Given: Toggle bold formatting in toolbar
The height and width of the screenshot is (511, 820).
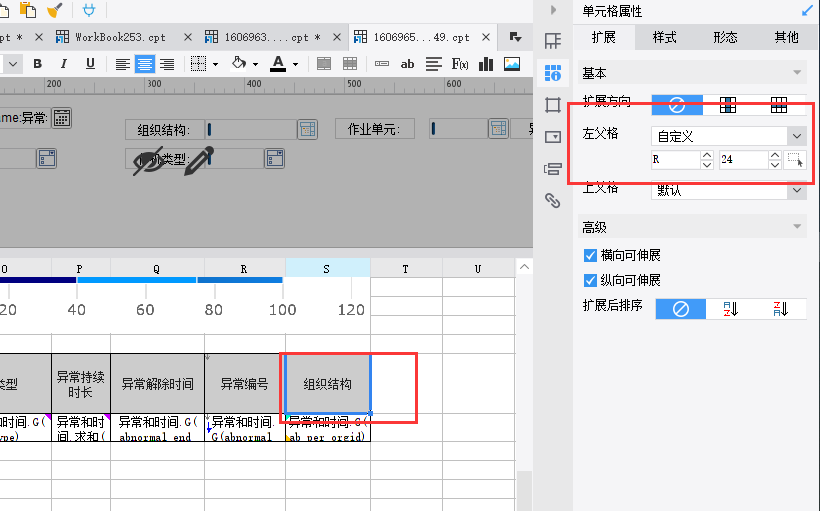Looking at the screenshot, I should pyautogui.click(x=37, y=64).
